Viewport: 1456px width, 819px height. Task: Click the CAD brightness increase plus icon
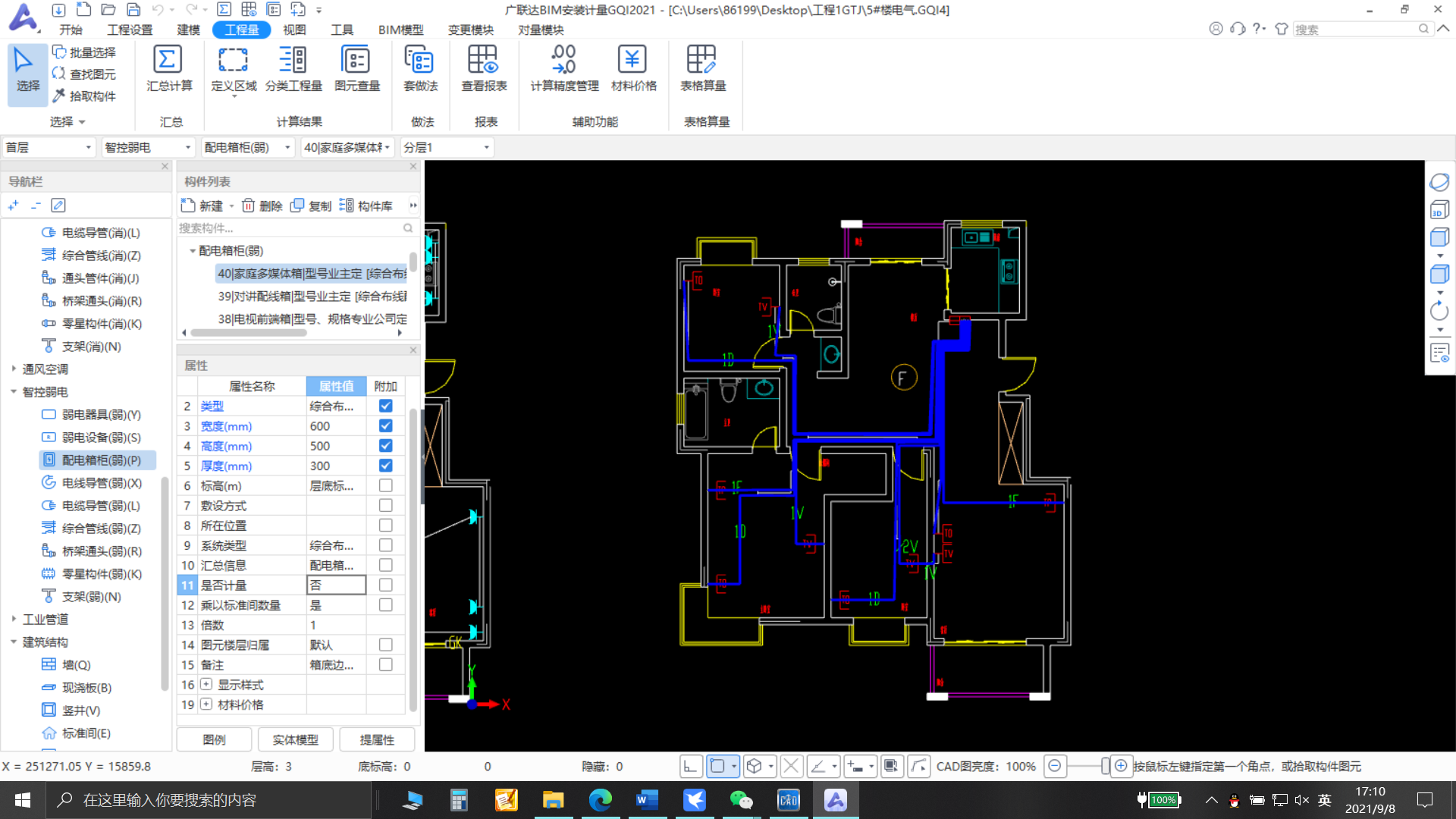pos(1121,766)
